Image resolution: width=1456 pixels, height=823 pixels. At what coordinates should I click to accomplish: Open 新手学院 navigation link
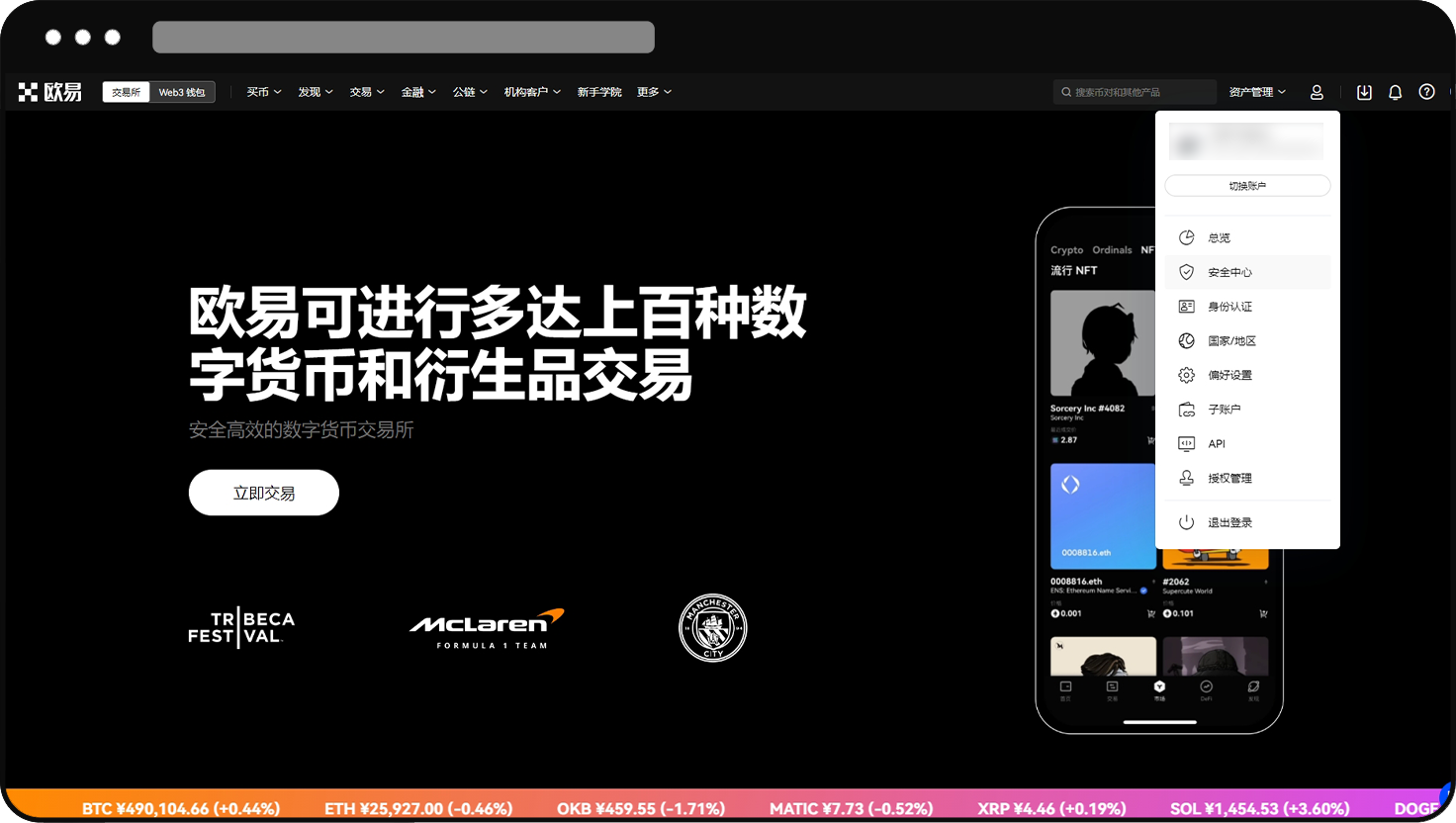(599, 92)
